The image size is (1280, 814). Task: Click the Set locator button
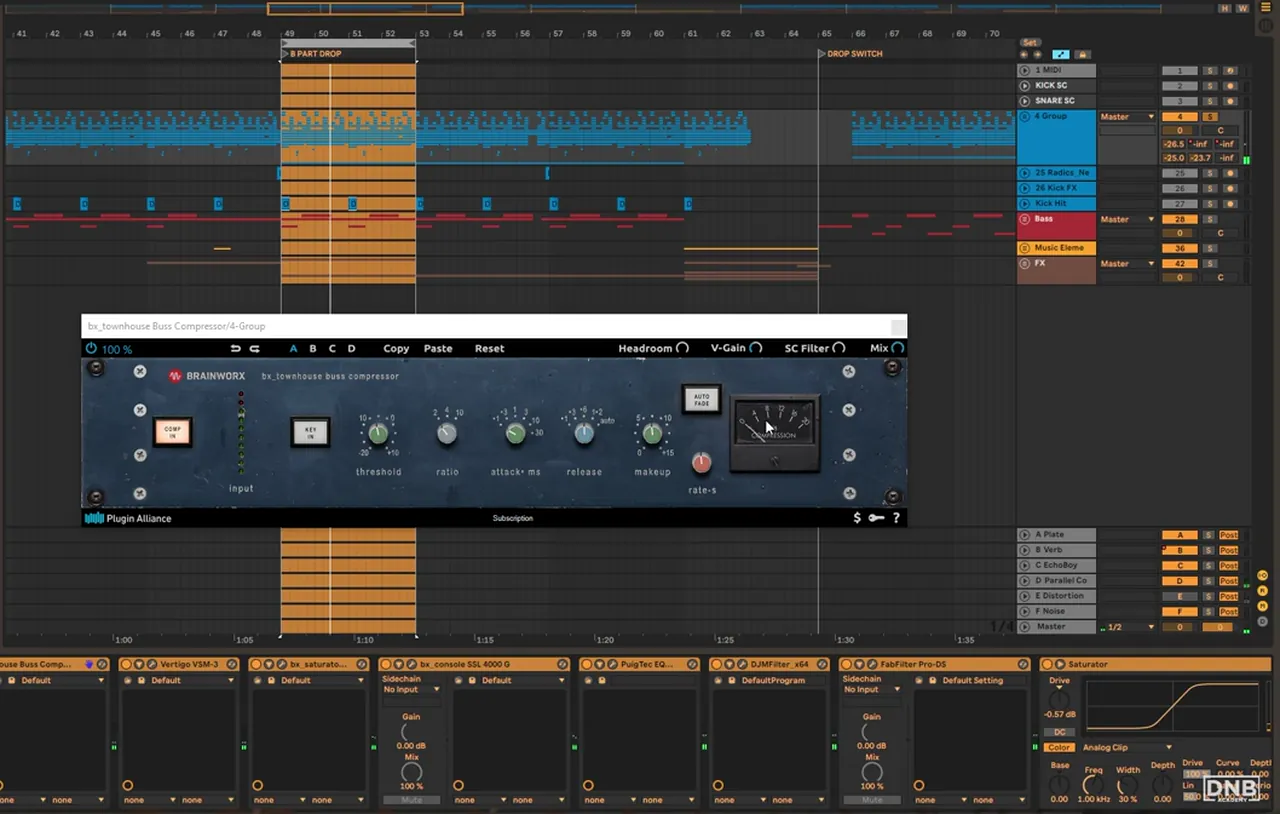tap(1030, 43)
